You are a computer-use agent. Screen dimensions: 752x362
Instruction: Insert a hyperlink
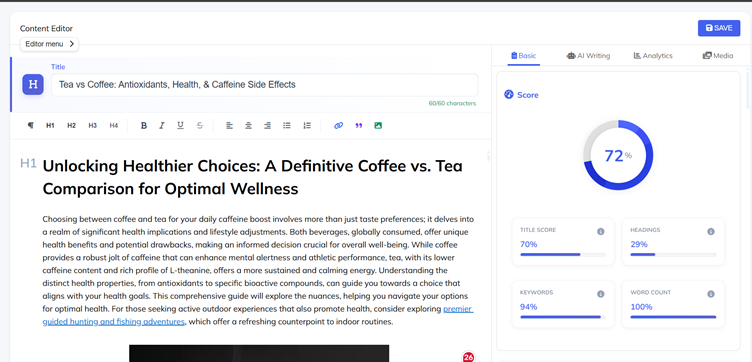pyautogui.click(x=339, y=126)
